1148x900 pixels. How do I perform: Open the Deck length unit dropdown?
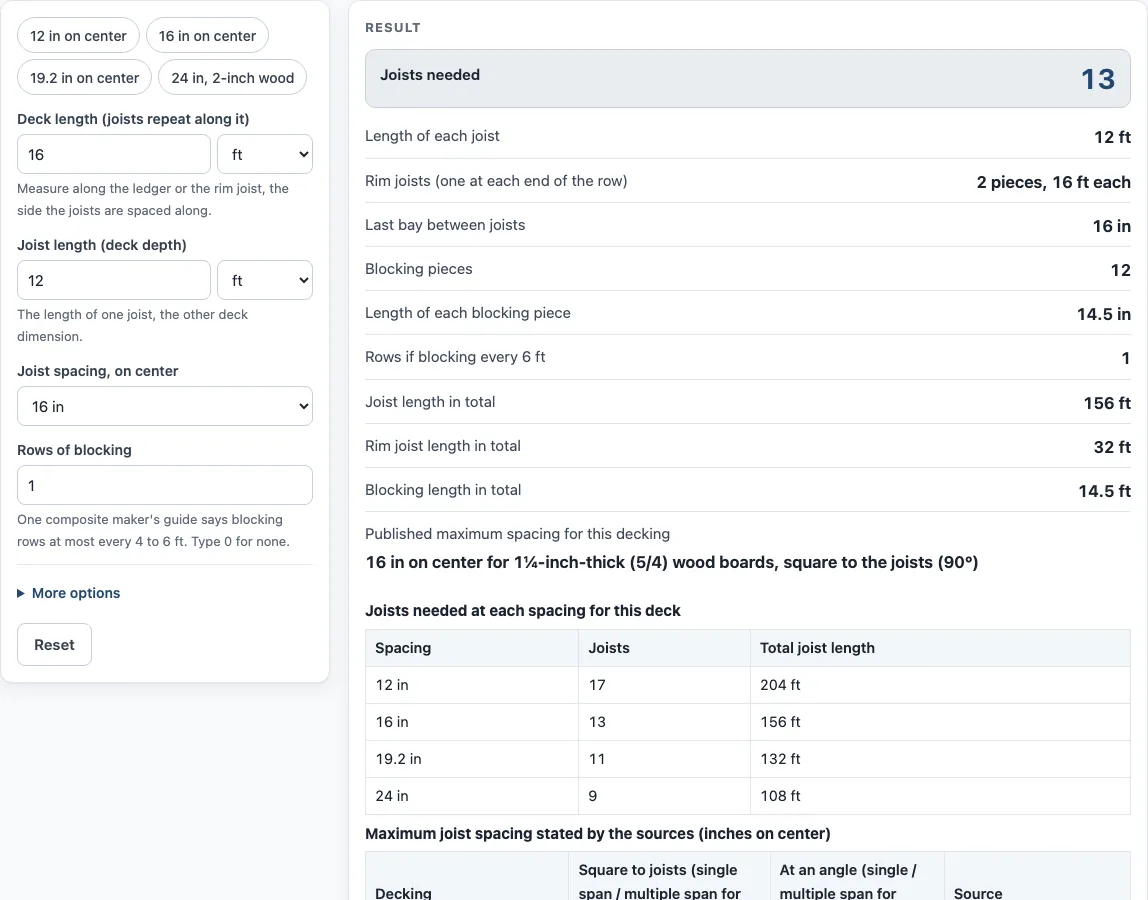click(265, 155)
